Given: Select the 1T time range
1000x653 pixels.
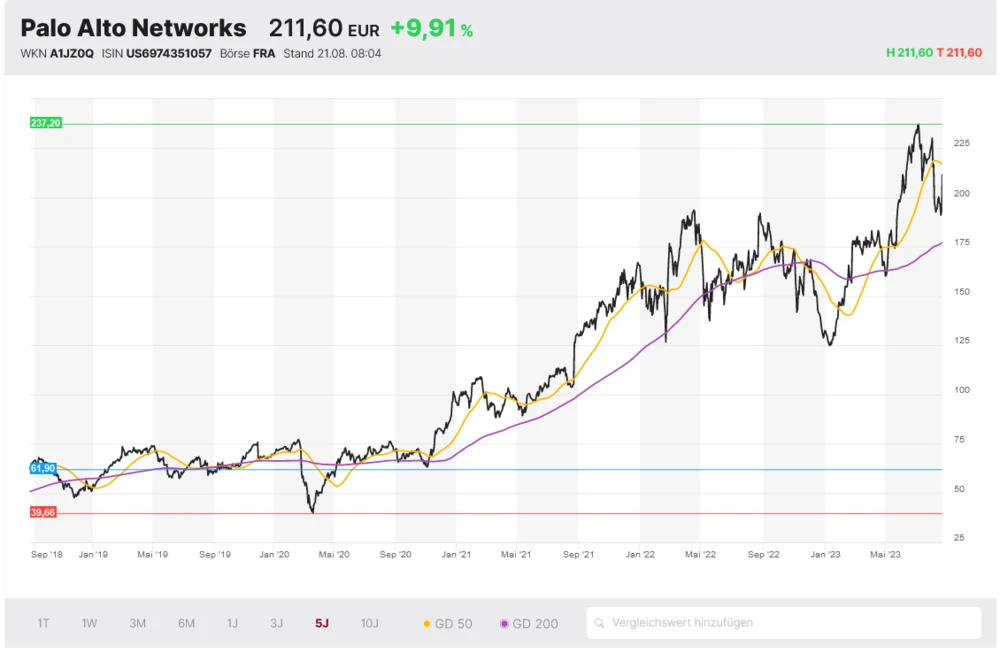Looking at the screenshot, I should (x=43, y=623).
